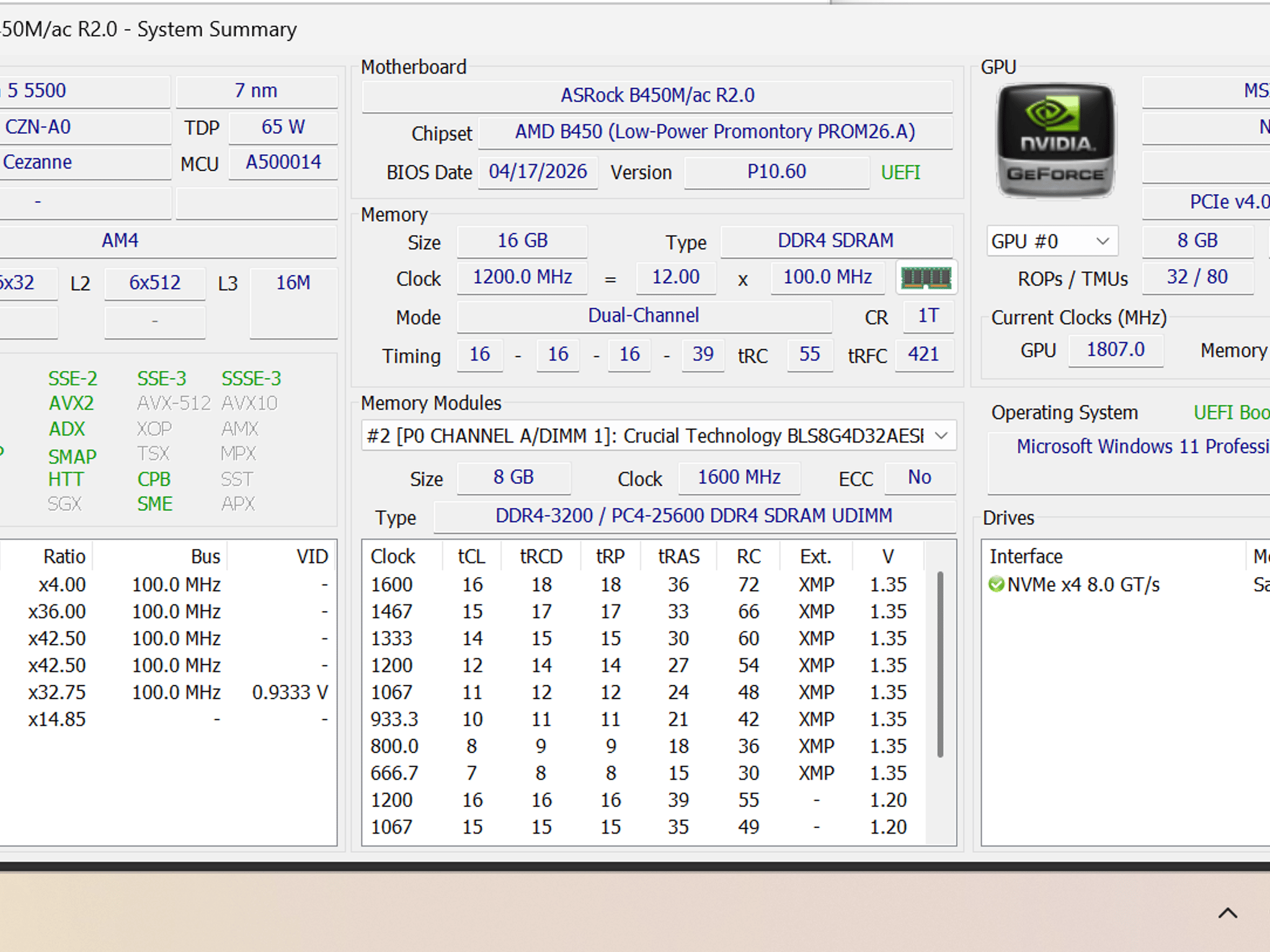The image size is (1270, 952).
Task: Click the module size 8 GB value
Action: pos(513,478)
